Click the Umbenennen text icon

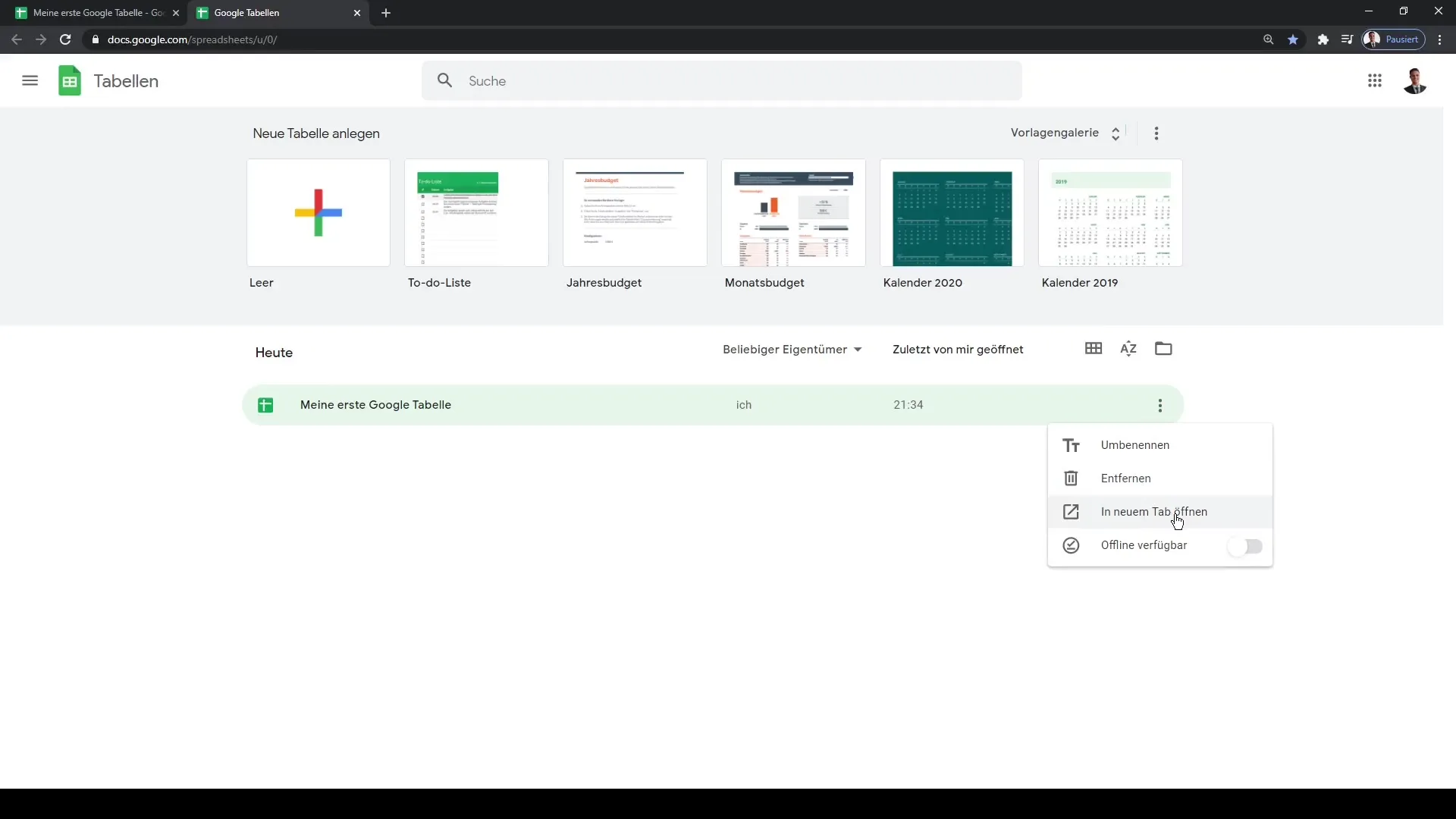[1071, 445]
